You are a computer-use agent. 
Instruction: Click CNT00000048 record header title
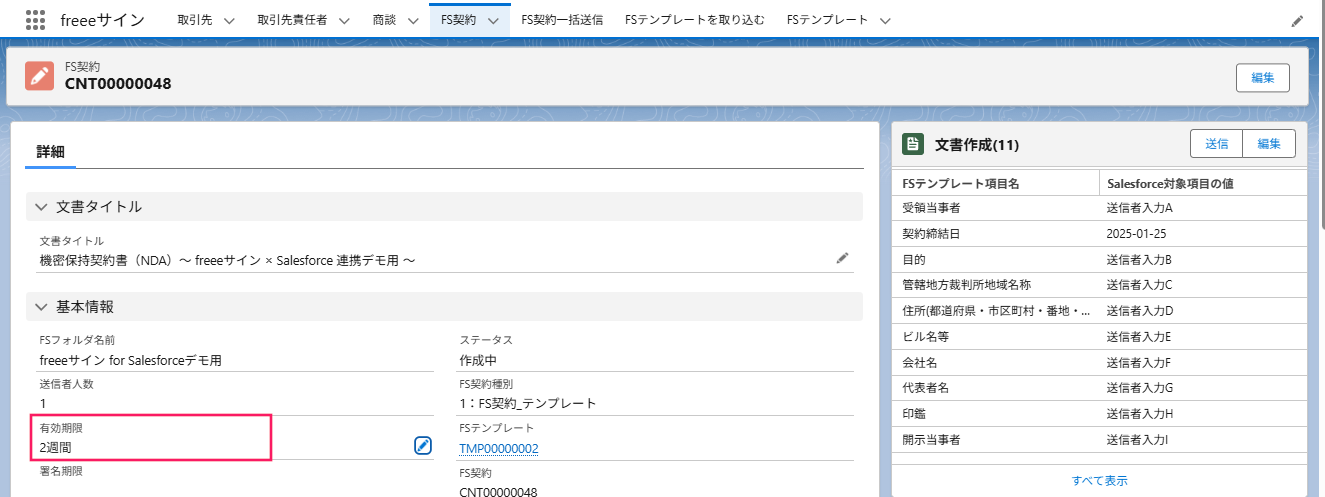[x=118, y=83]
